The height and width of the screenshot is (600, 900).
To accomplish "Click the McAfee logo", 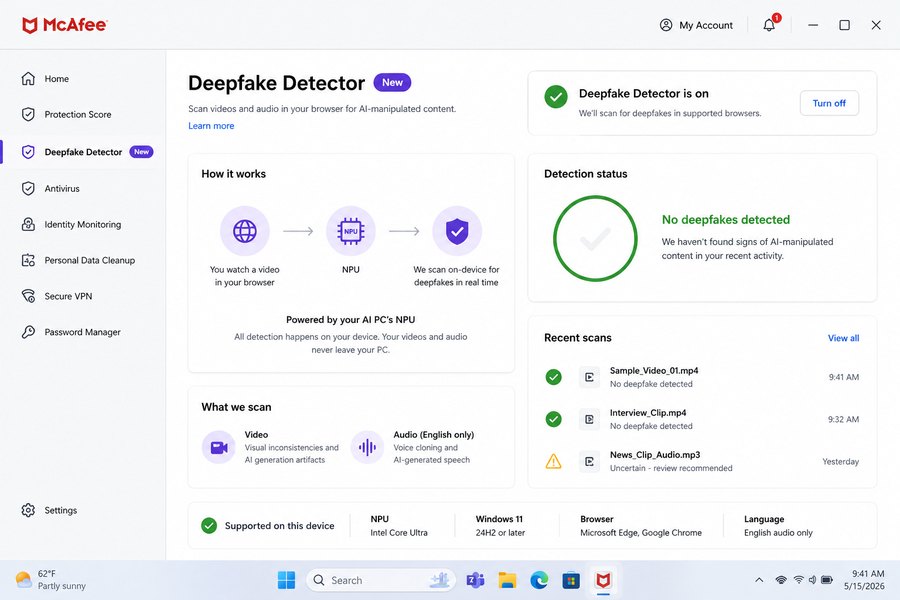I will pos(64,25).
